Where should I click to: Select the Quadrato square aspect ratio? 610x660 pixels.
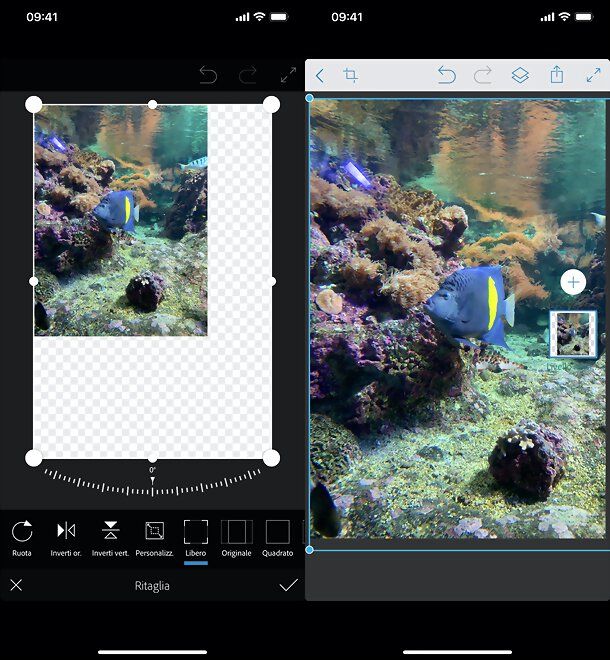click(277, 531)
